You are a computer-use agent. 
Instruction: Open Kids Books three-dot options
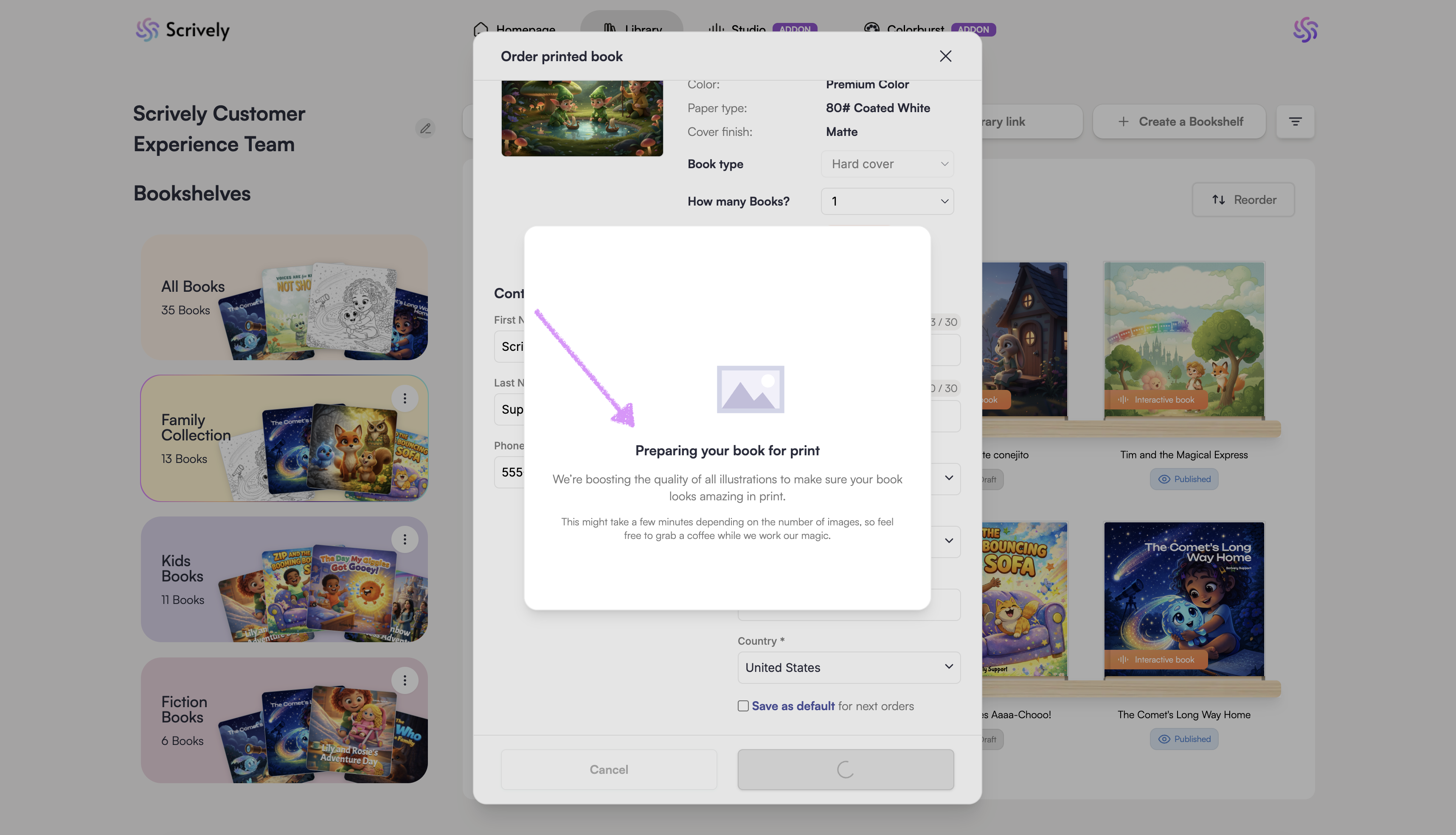pyautogui.click(x=405, y=539)
